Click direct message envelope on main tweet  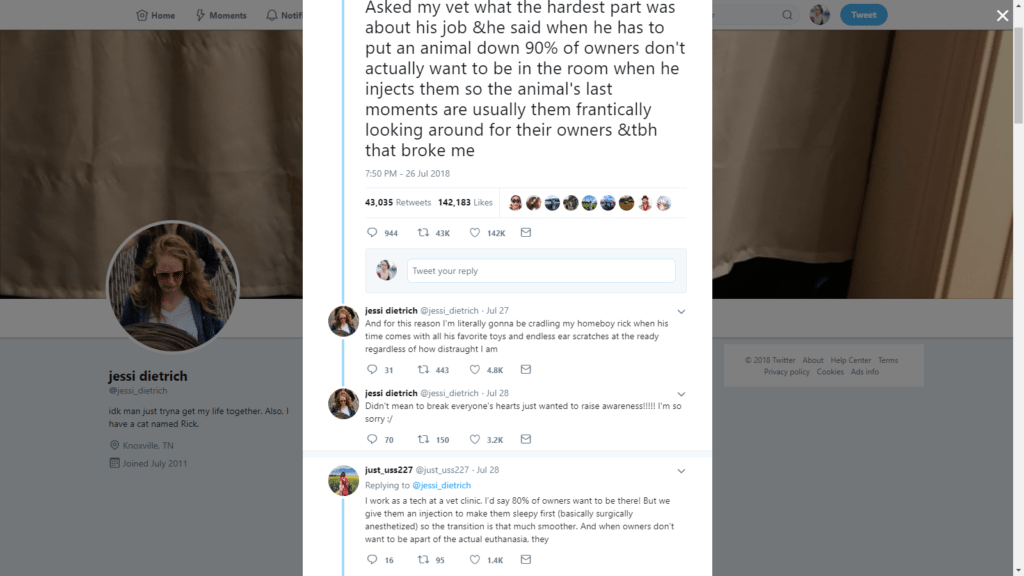(526, 233)
